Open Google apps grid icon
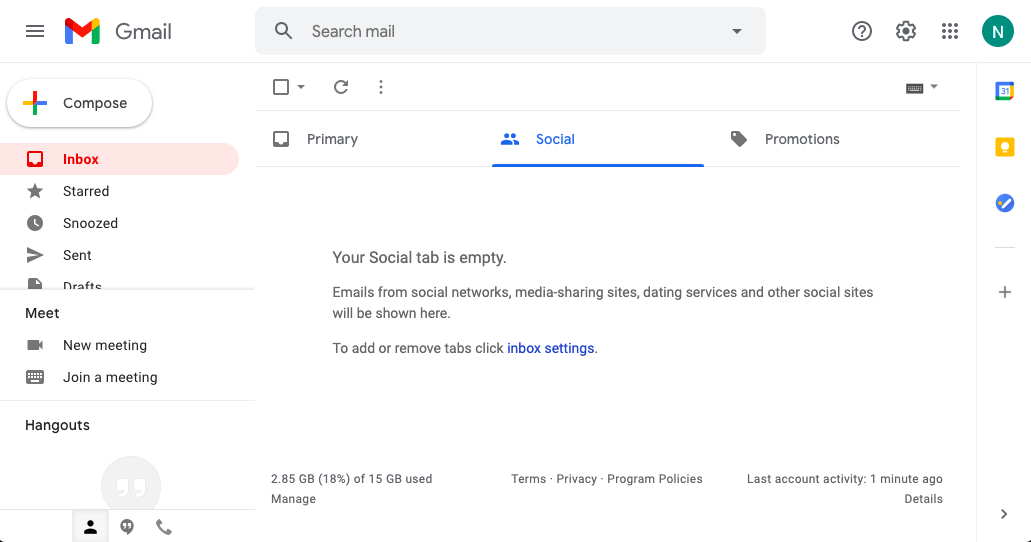Viewport: 1031px width, 542px height. pyautogui.click(x=950, y=31)
